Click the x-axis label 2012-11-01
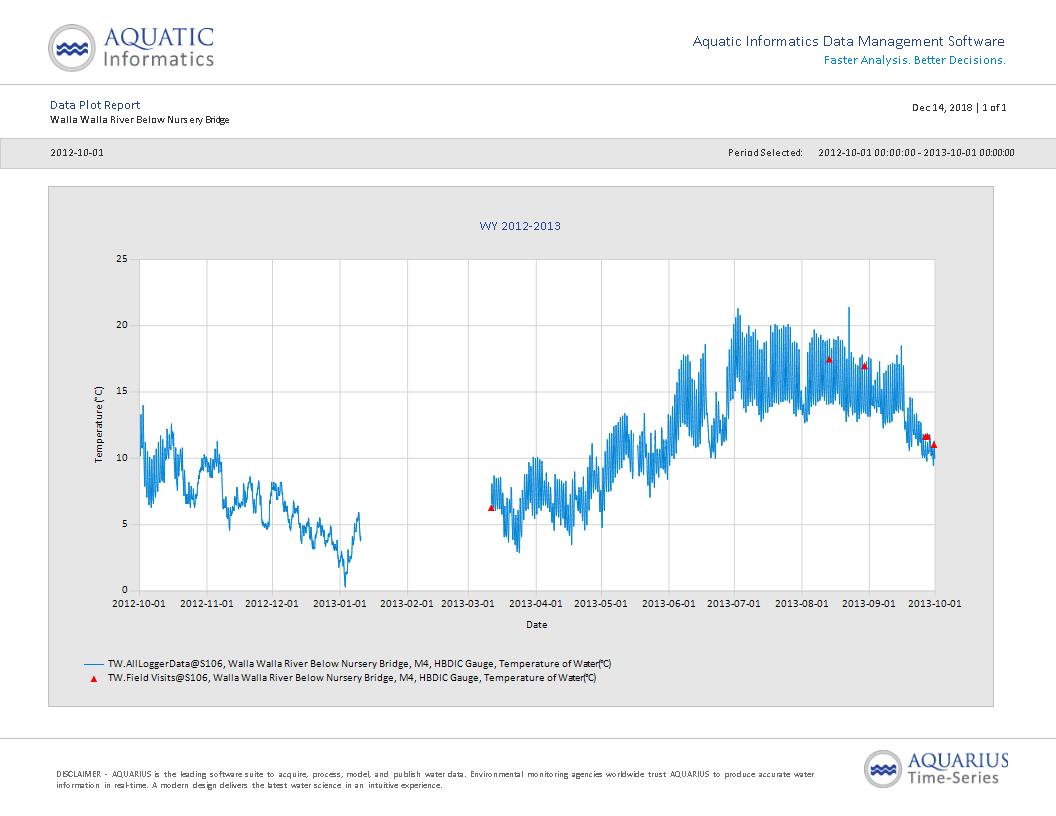 [207, 603]
